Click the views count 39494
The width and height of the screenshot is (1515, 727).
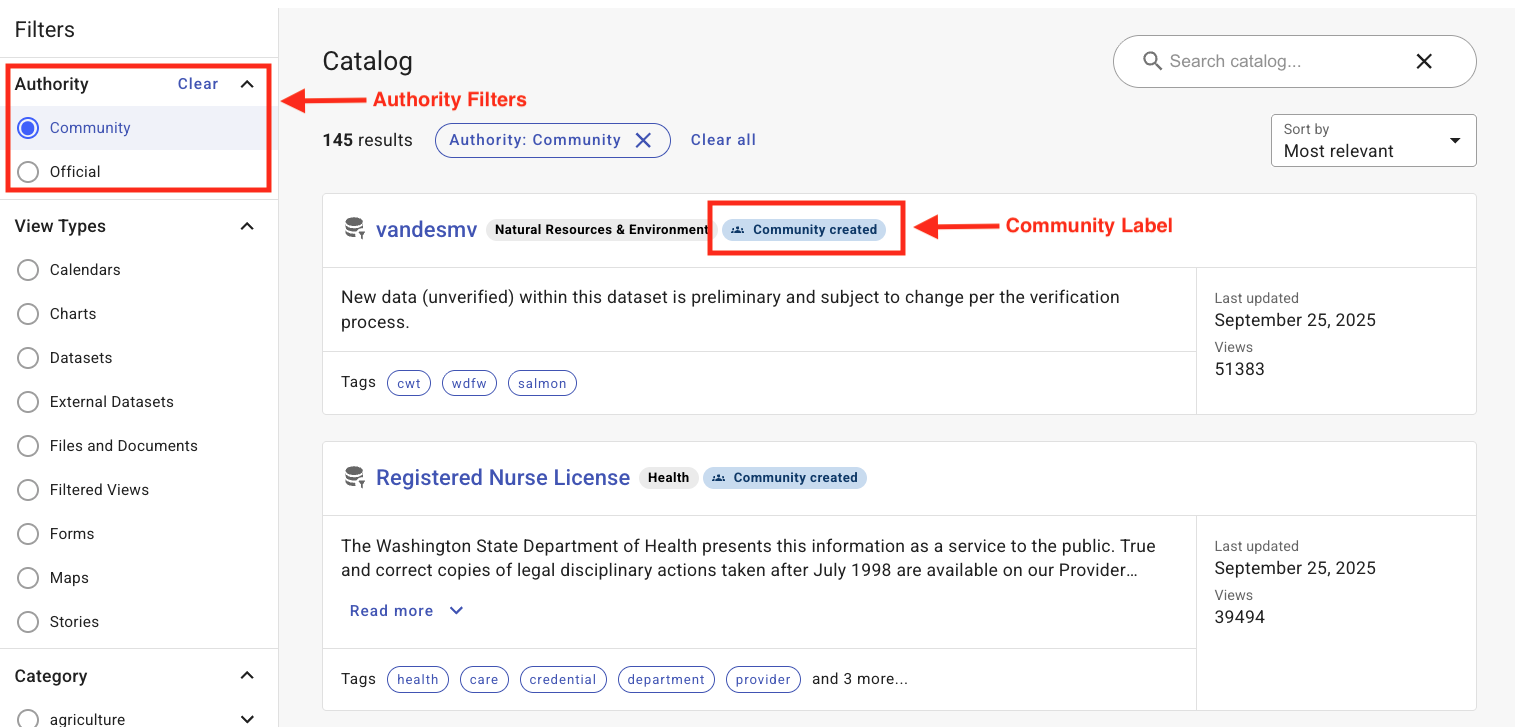[1239, 617]
